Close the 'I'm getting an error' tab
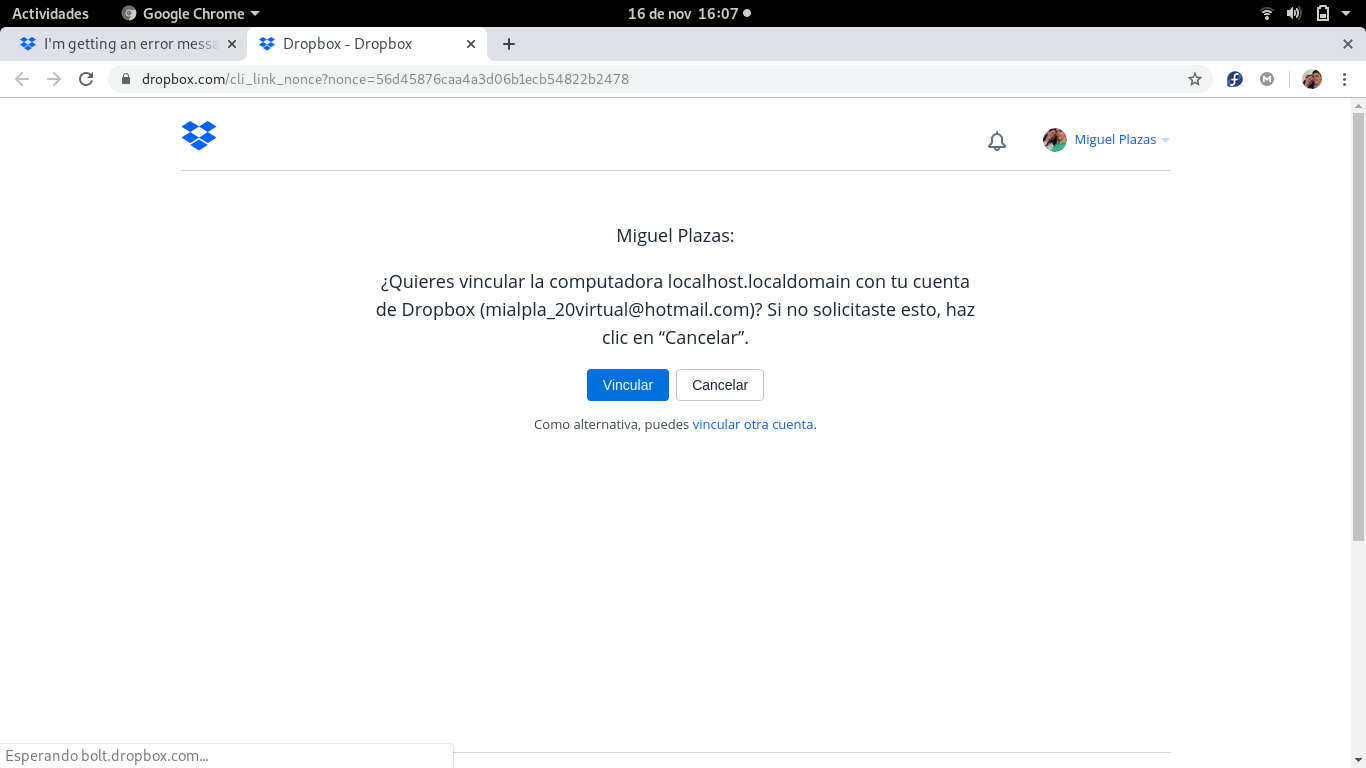The width and height of the screenshot is (1366, 768). click(x=232, y=44)
